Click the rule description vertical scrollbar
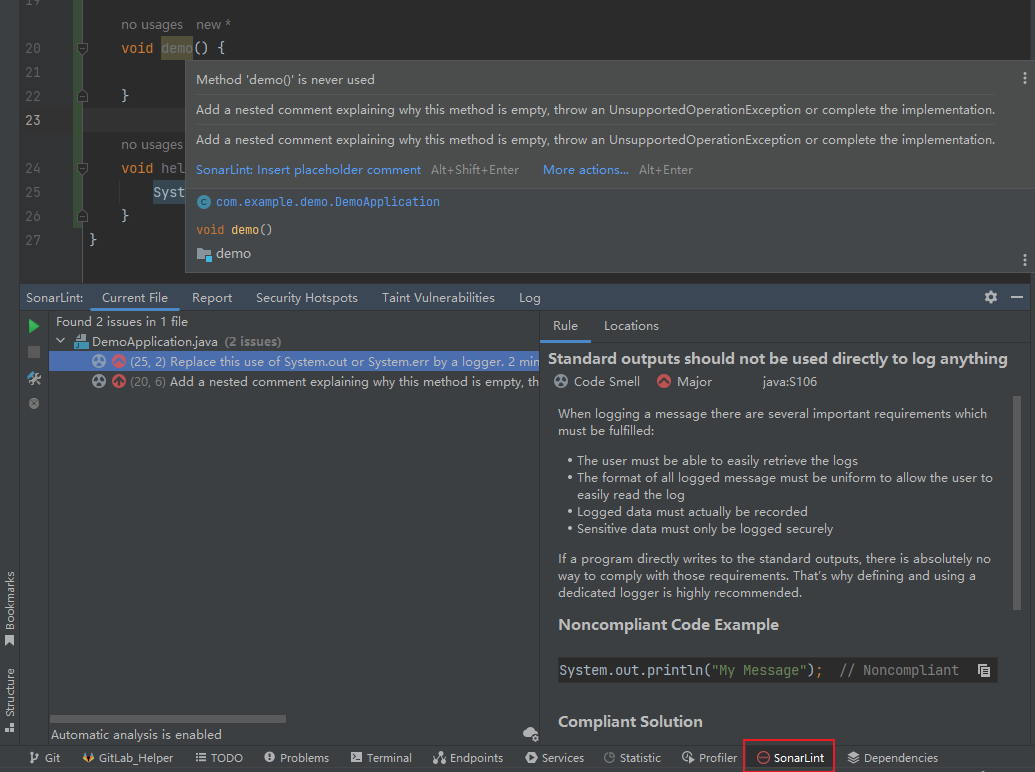 point(1017,502)
